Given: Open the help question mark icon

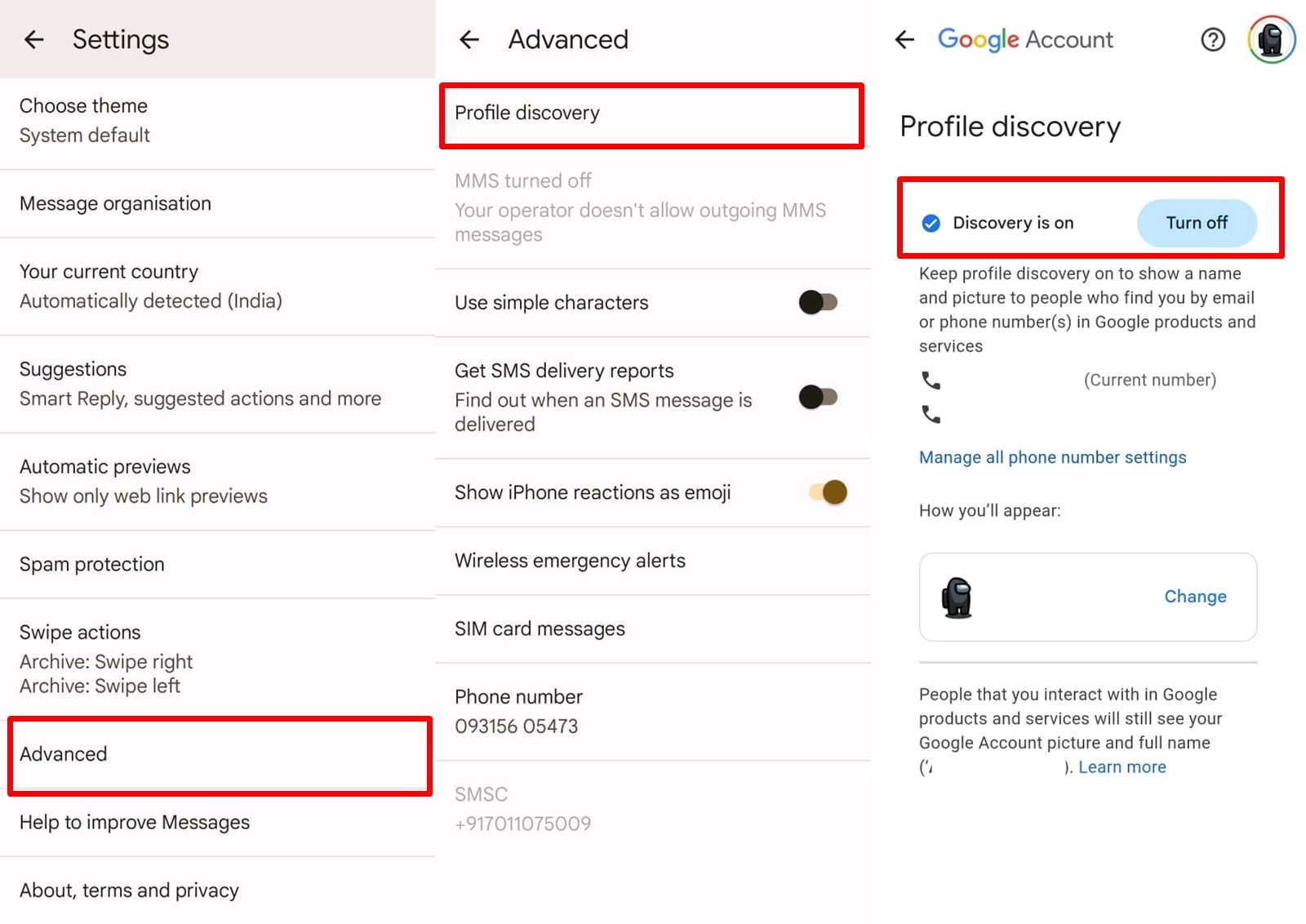Looking at the screenshot, I should (1213, 39).
